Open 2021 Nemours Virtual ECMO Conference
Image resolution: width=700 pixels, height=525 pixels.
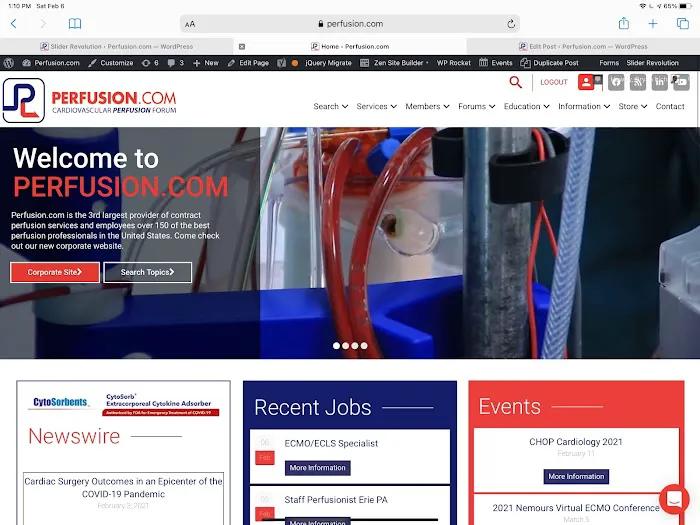[x=576, y=508]
